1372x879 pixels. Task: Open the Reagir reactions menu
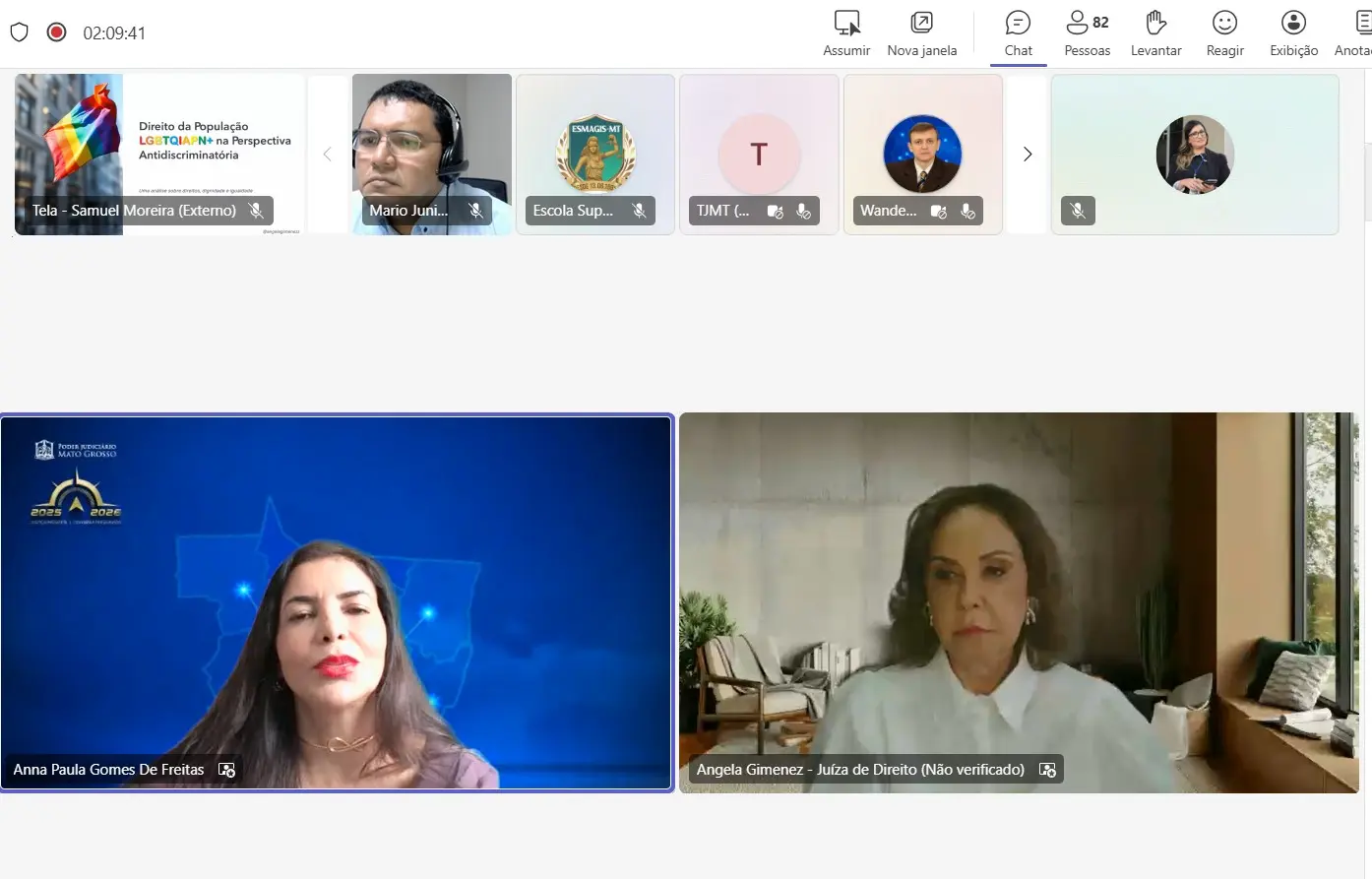point(1224,33)
